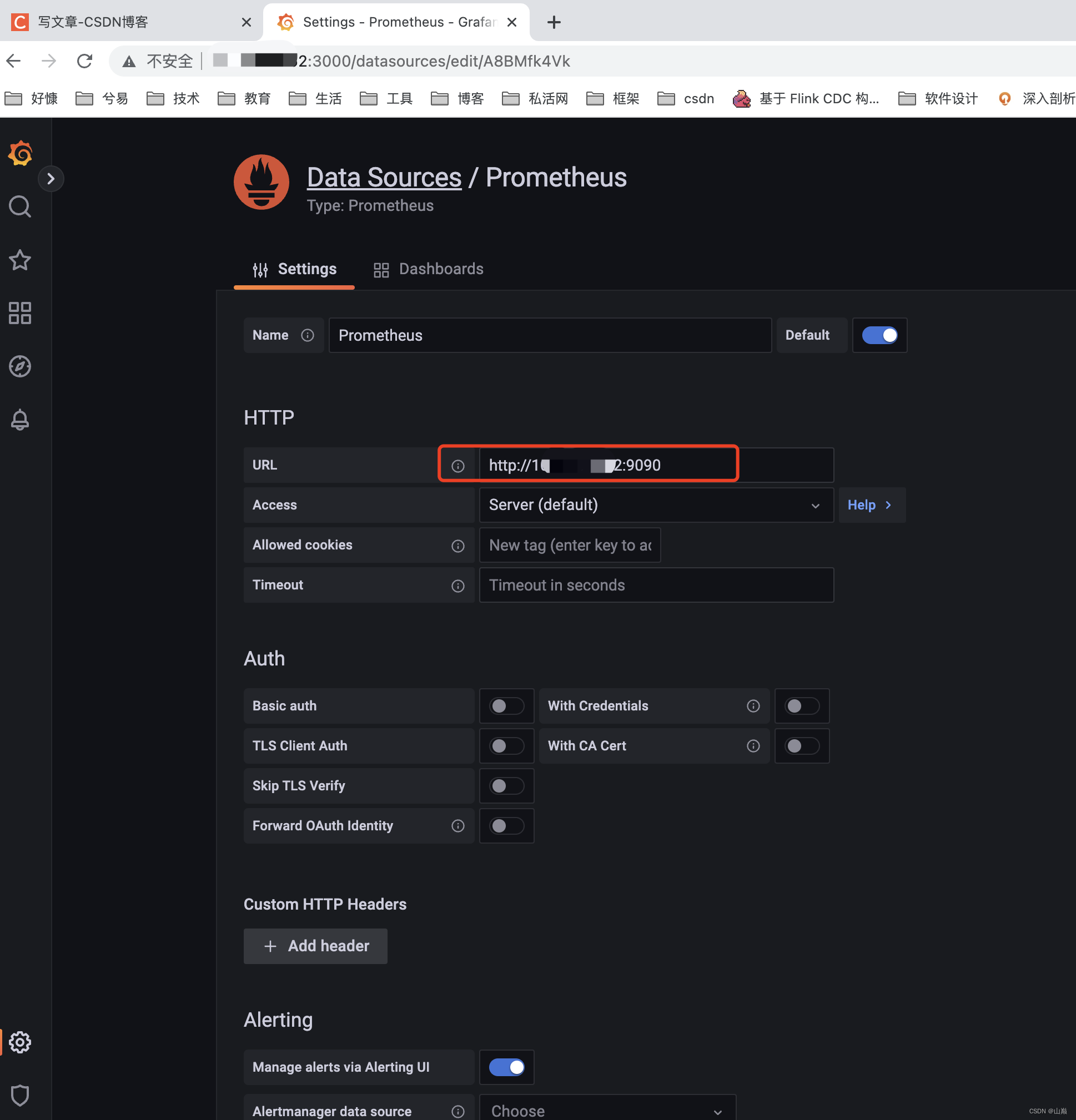Open the 生活 bookmarks folder
The image size is (1076, 1120).
315,99
